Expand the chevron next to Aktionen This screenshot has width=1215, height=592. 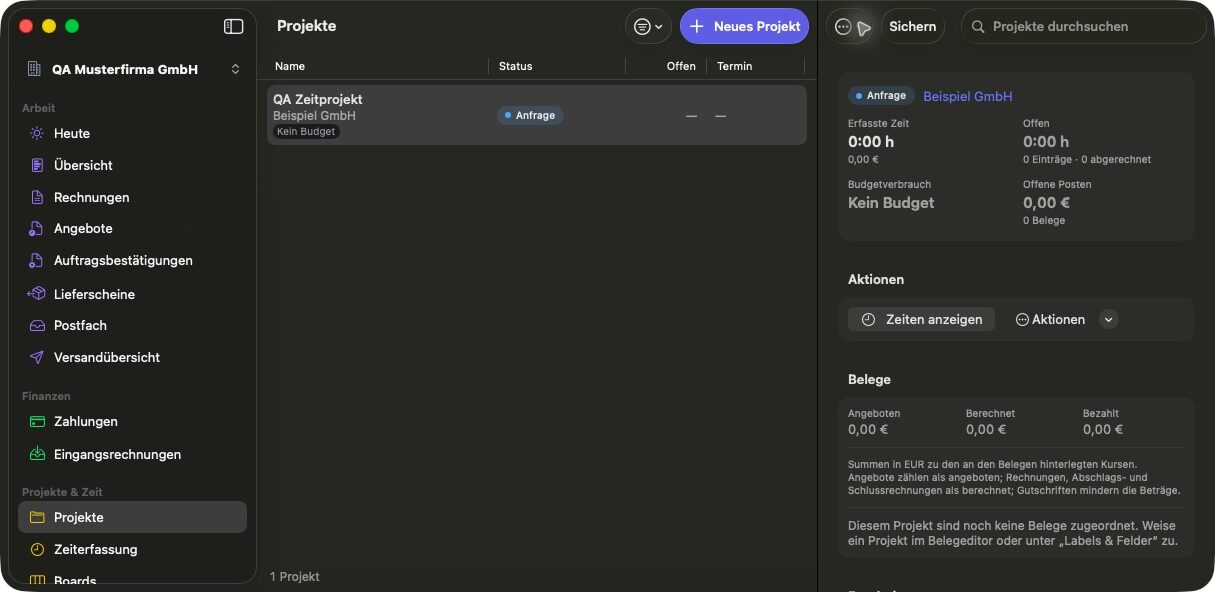[1108, 319]
